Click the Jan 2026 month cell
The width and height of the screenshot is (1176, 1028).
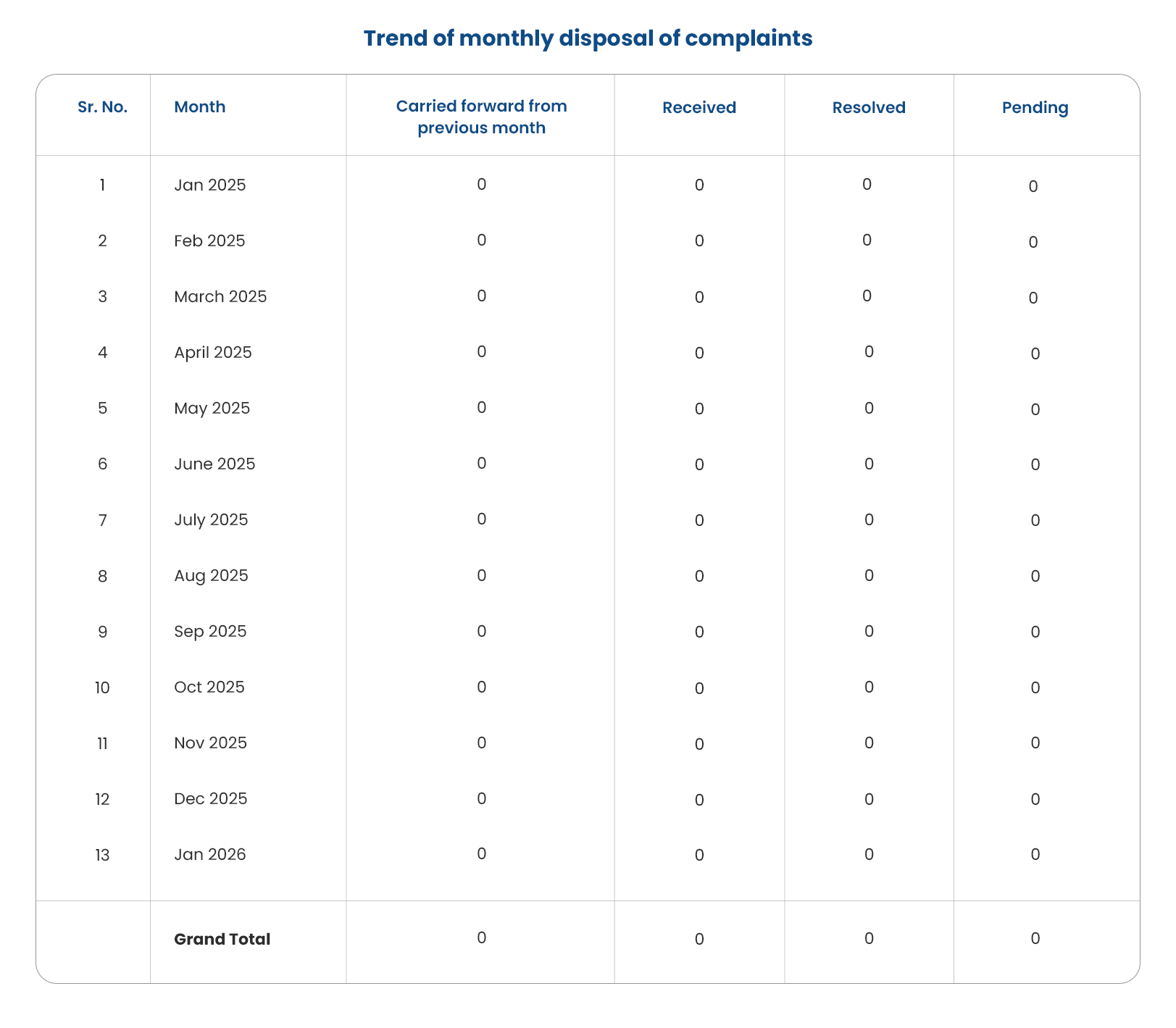pyautogui.click(x=209, y=855)
